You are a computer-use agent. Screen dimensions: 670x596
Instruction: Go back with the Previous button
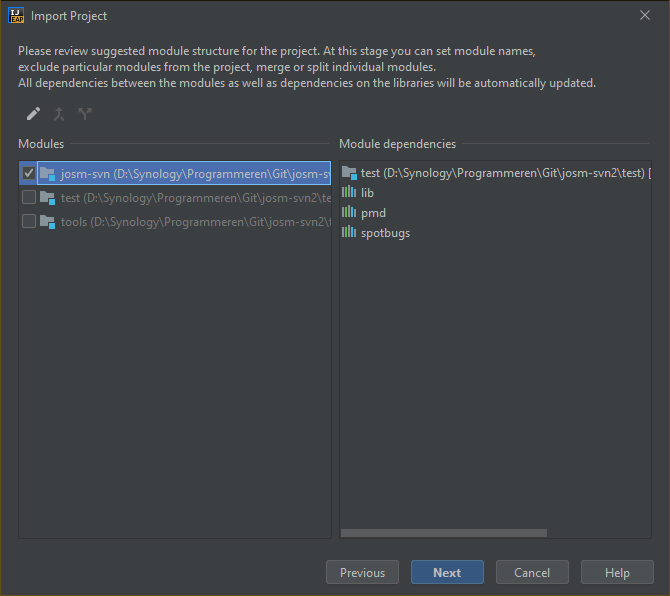coord(362,572)
